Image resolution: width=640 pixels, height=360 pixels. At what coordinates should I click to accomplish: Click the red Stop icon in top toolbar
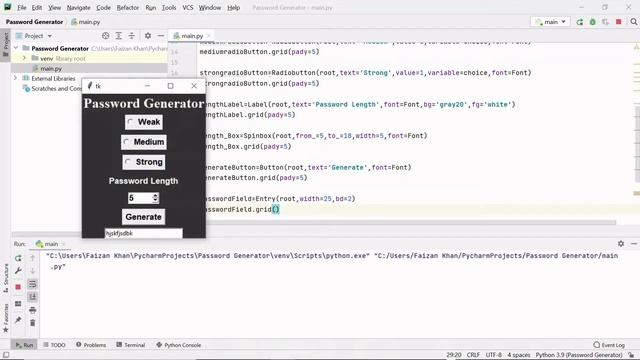[x=619, y=22]
